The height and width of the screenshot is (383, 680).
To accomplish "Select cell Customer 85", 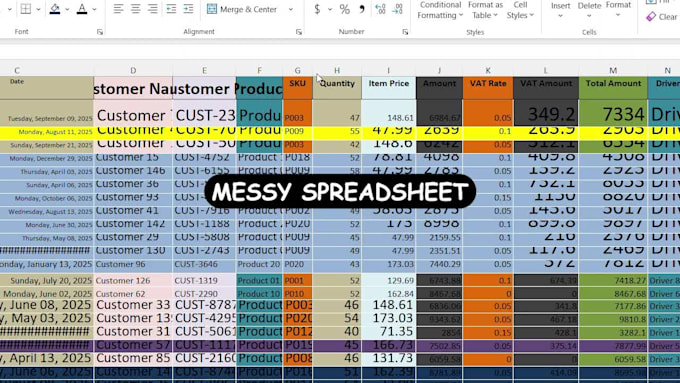I will pos(133,359).
